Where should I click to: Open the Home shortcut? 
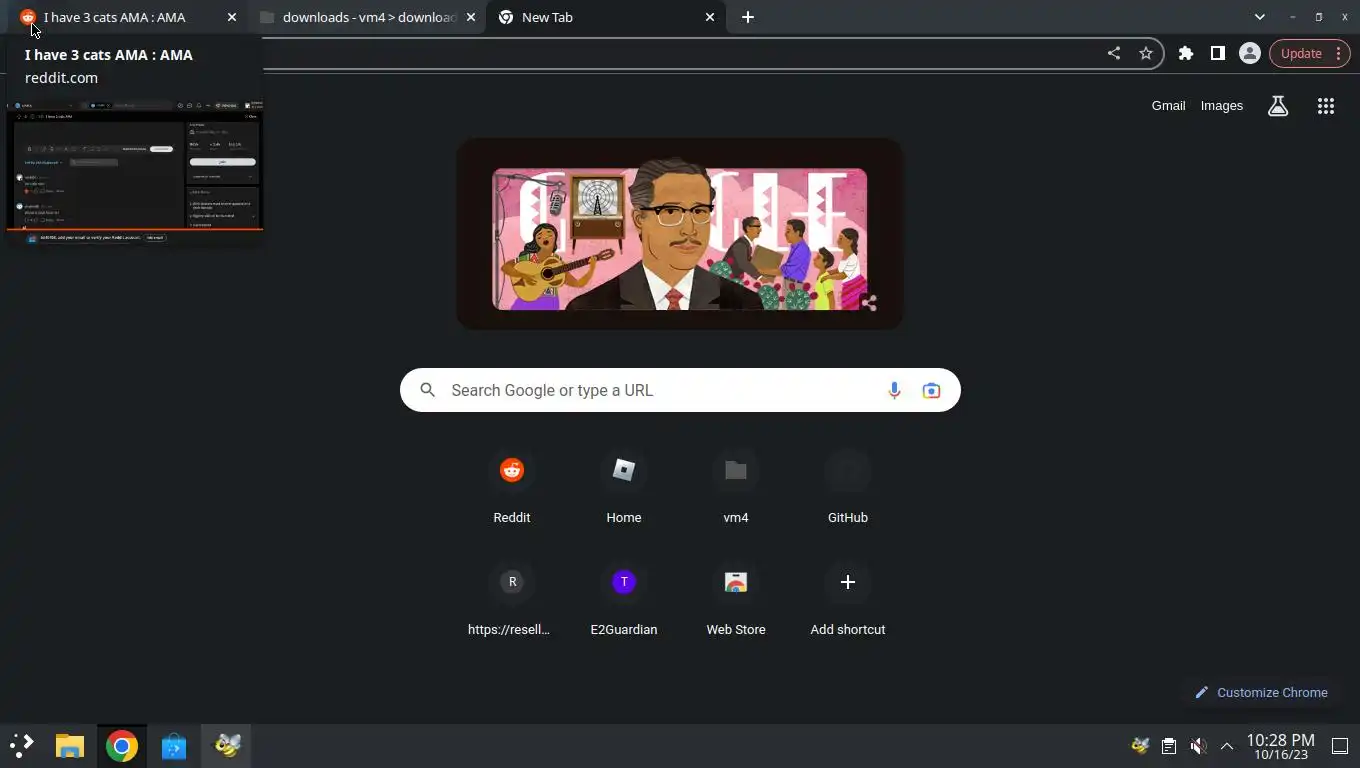click(x=624, y=486)
